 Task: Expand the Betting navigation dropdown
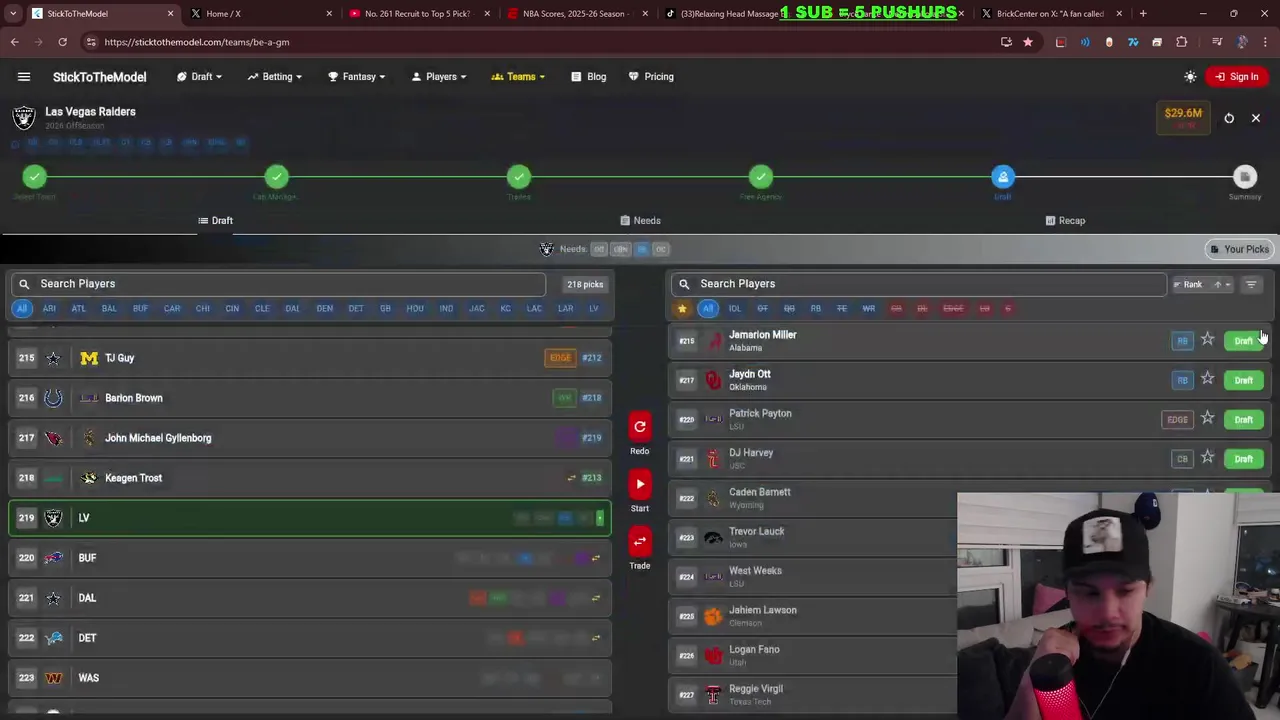(x=277, y=77)
